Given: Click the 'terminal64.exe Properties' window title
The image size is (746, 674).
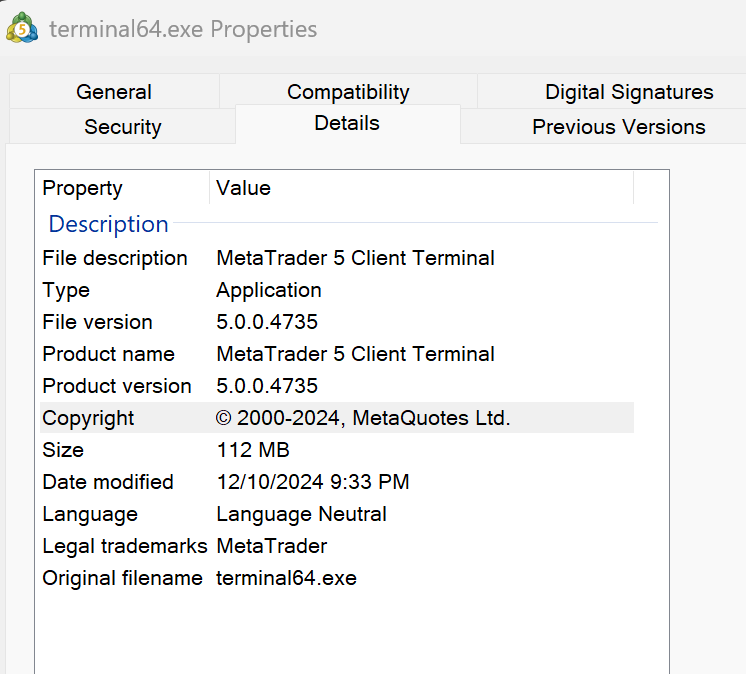Looking at the screenshot, I should point(183,29).
